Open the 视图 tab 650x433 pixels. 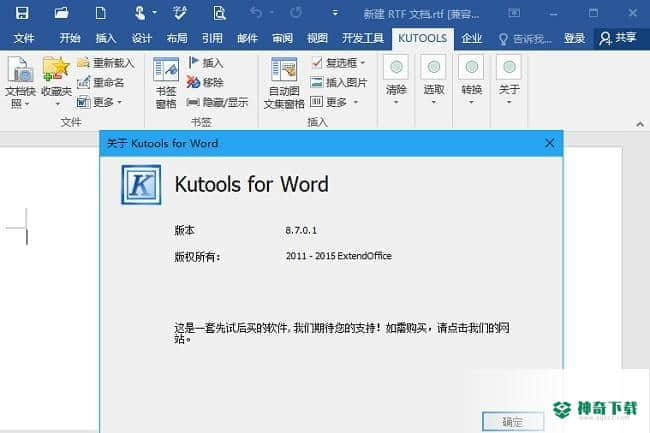click(317, 39)
